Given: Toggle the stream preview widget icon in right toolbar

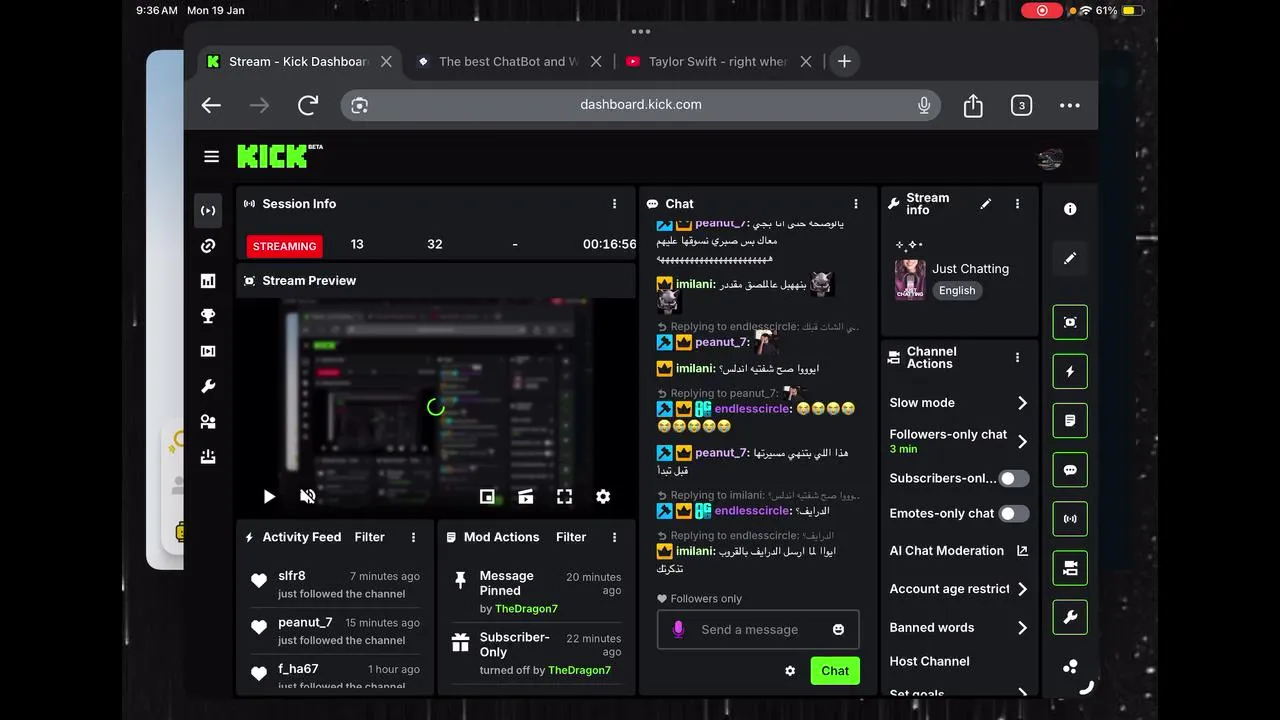Looking at the screenshot, I should click(x=1070, y=322).
